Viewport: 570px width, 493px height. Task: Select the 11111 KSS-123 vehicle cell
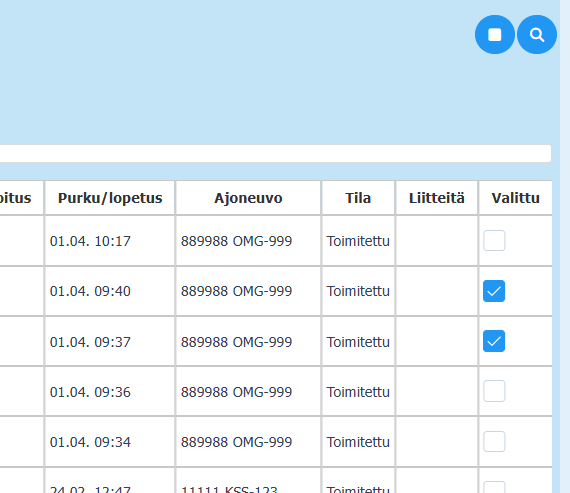click(248, 481)
